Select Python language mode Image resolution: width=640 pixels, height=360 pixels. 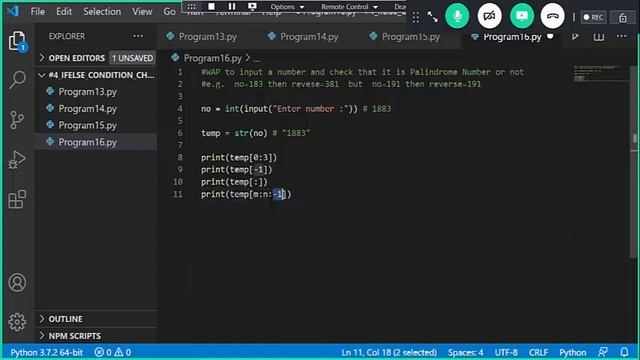click(572, 352)
